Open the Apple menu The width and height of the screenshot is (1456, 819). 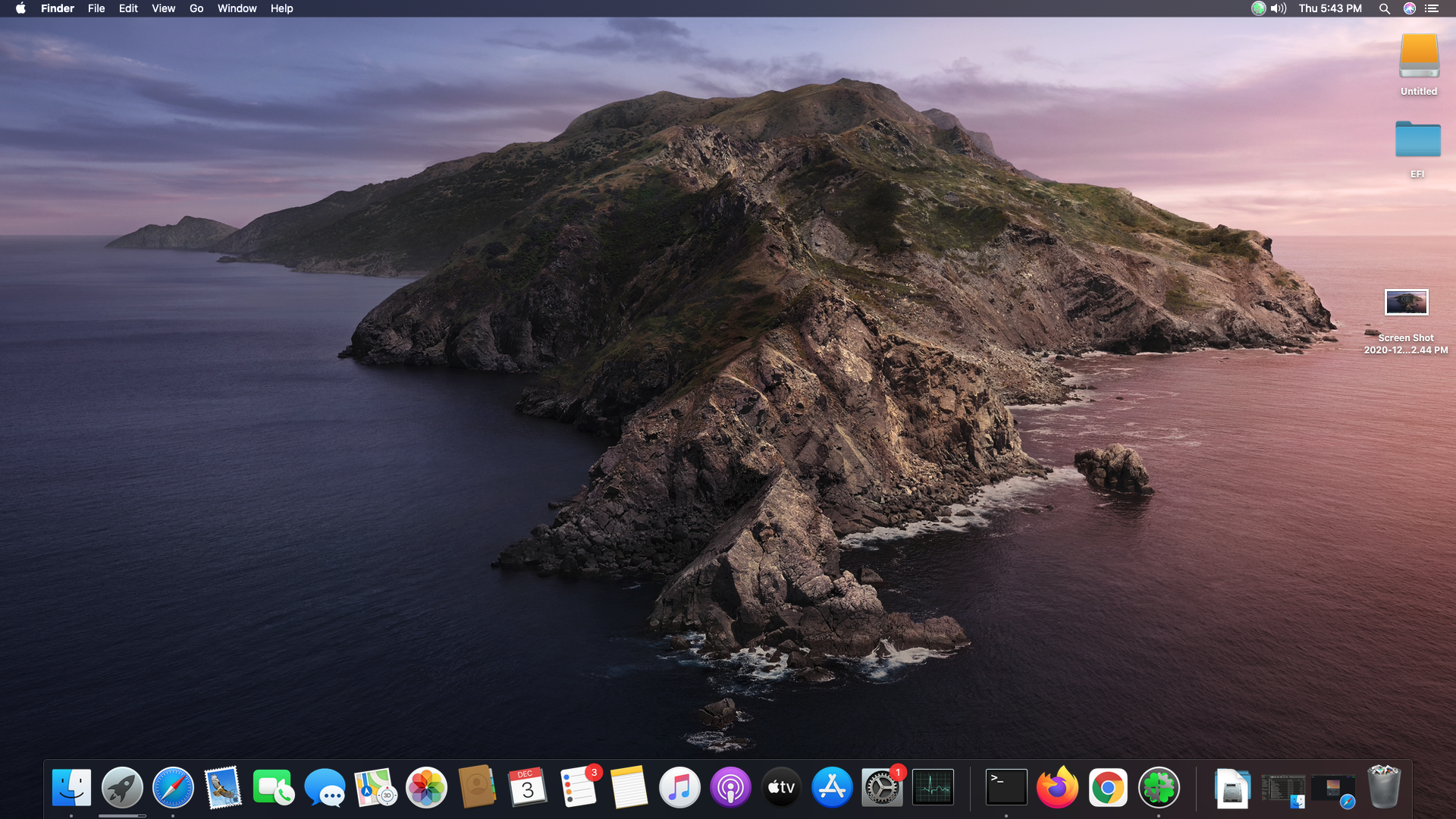(20, 8)
